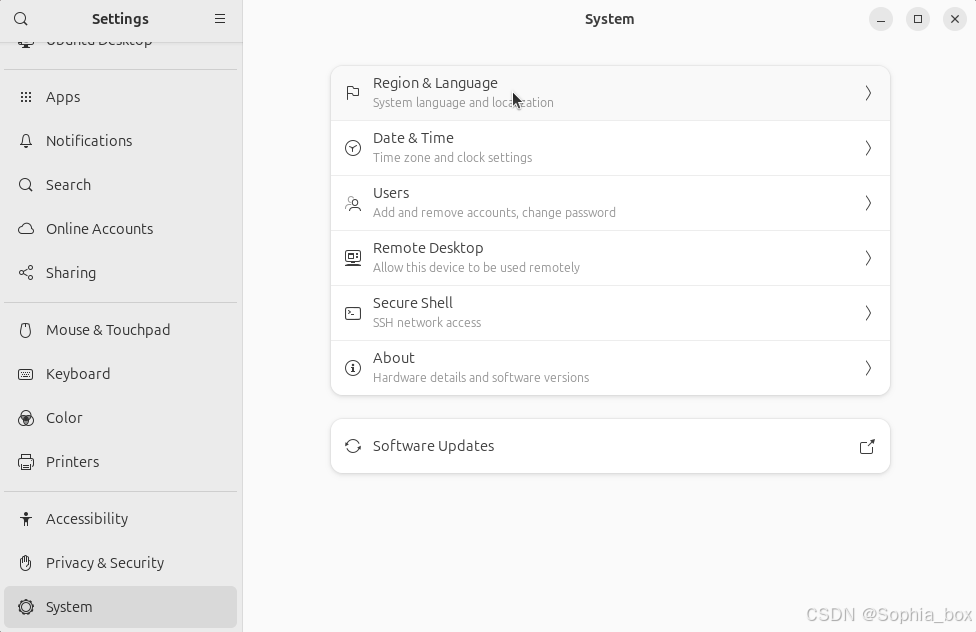Click the search magnifier icon in the header
This screenshot has height=632, width=976.
pos(21,19)
